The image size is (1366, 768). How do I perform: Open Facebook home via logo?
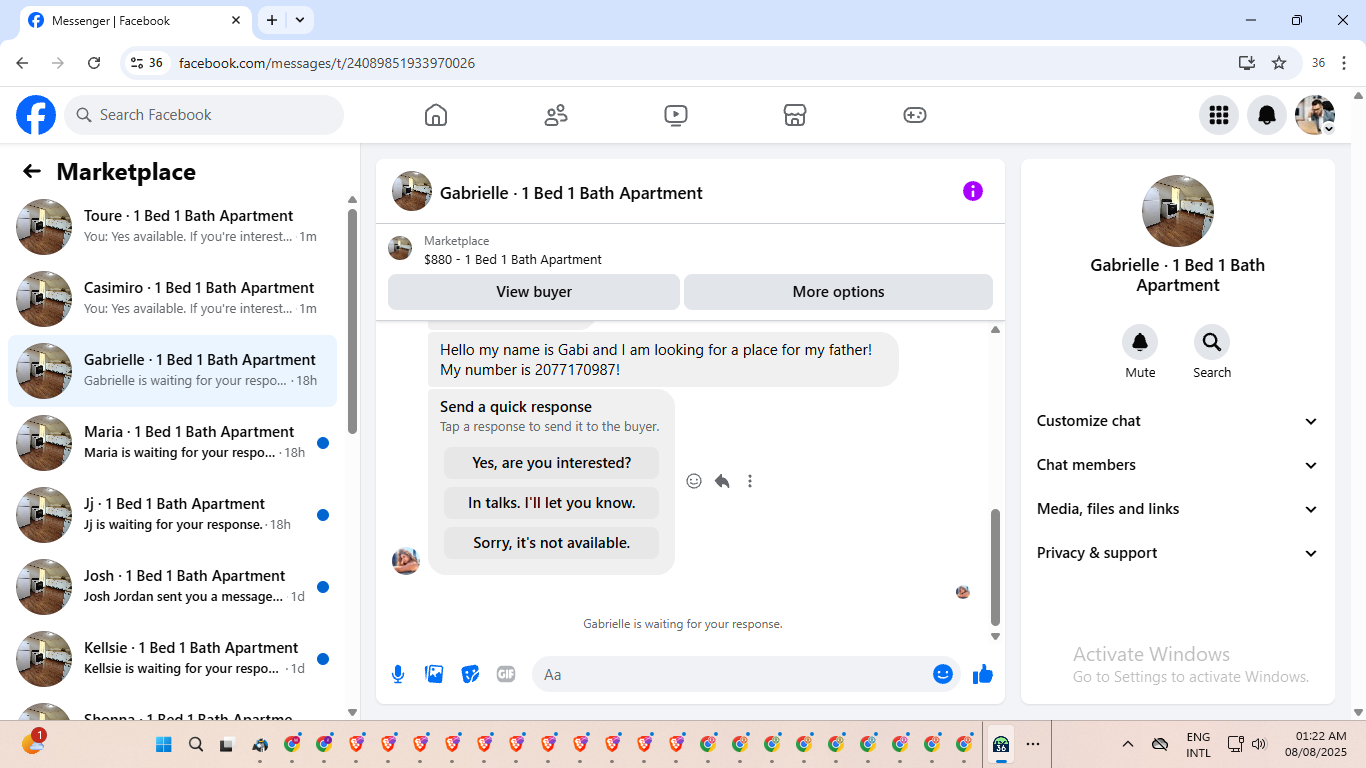coord(36,115)
